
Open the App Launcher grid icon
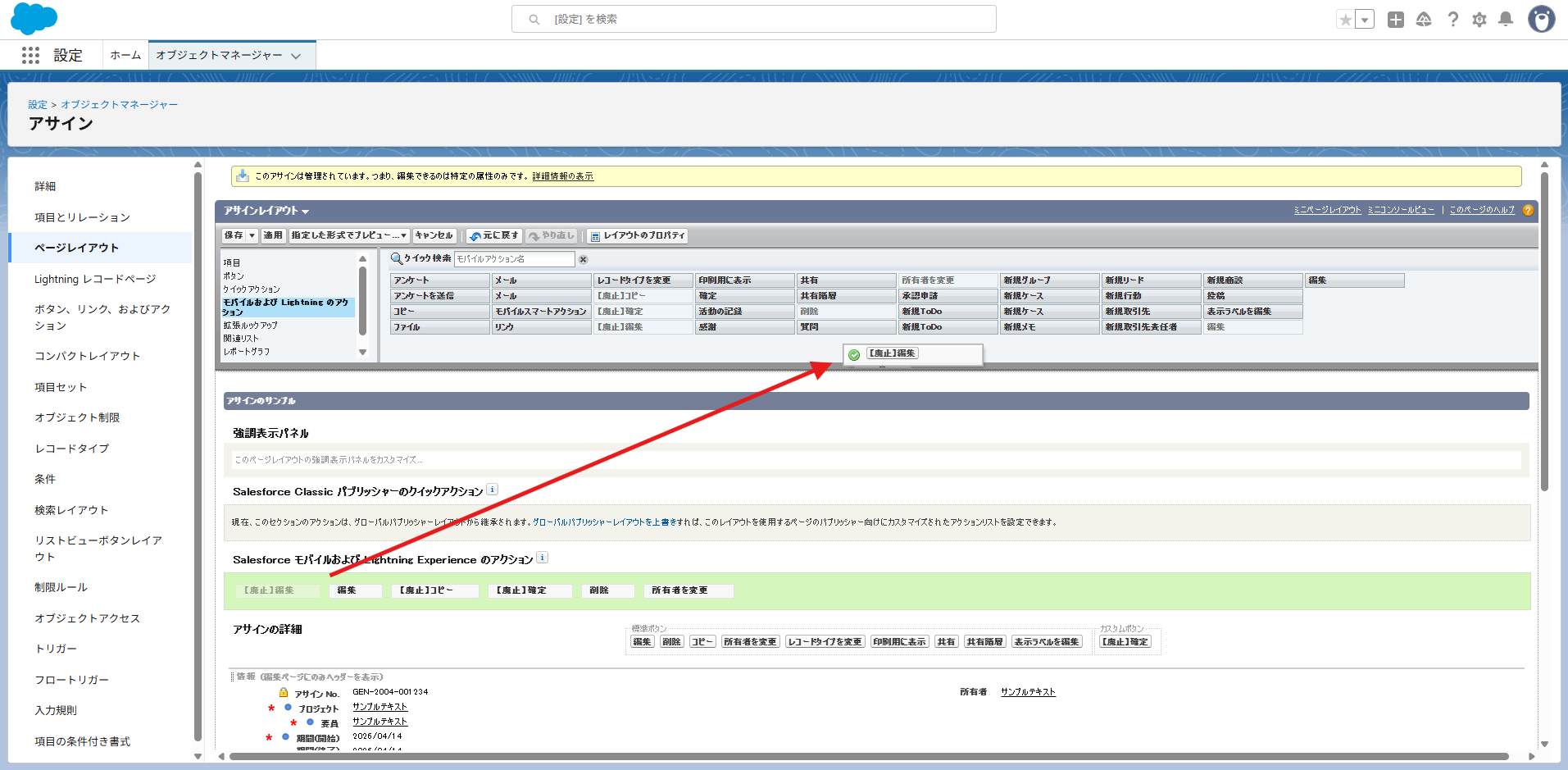pyautogui.click(x=30, y=55)
